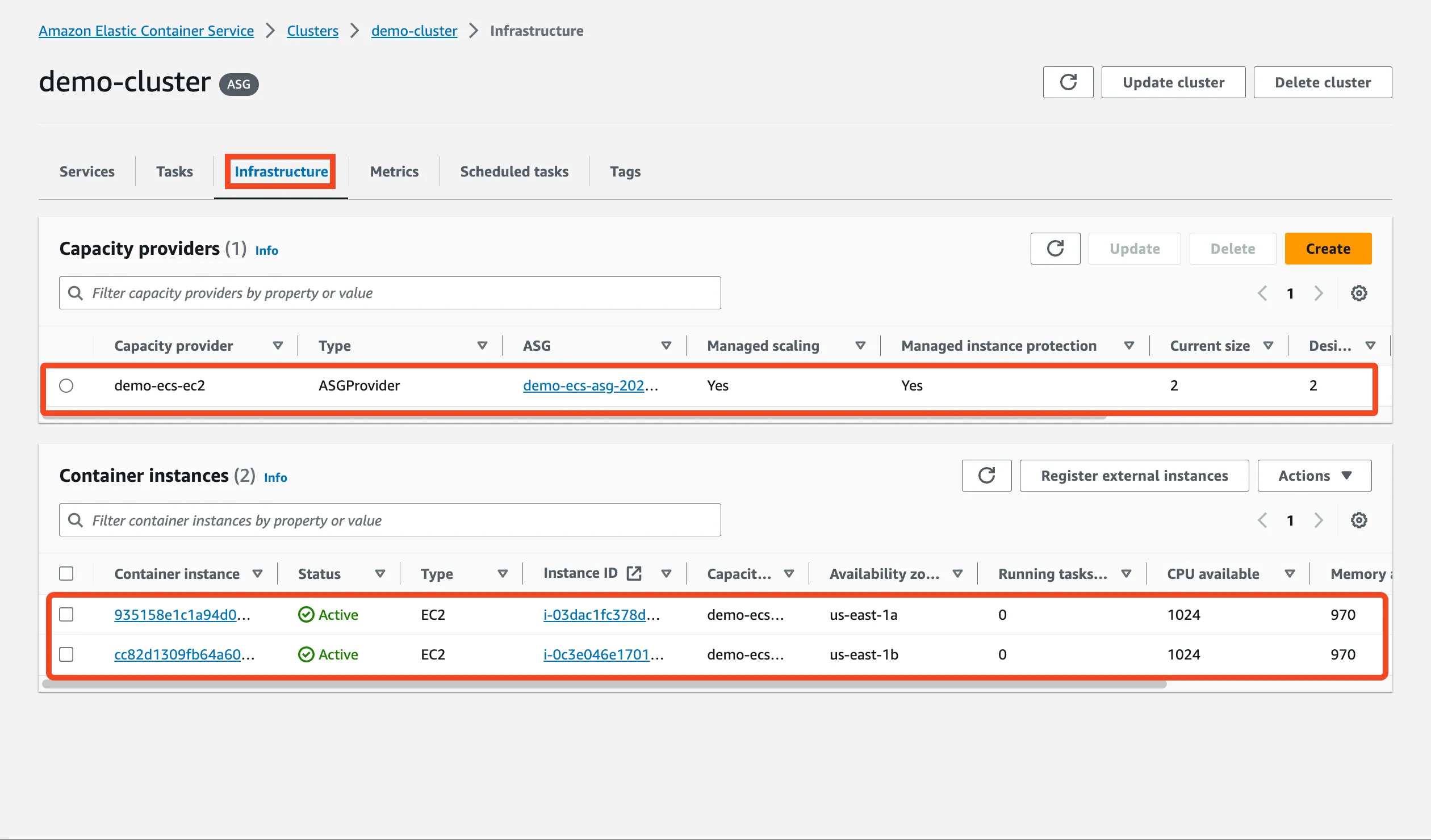Click search icon in container instances filter

click(76, 520)
